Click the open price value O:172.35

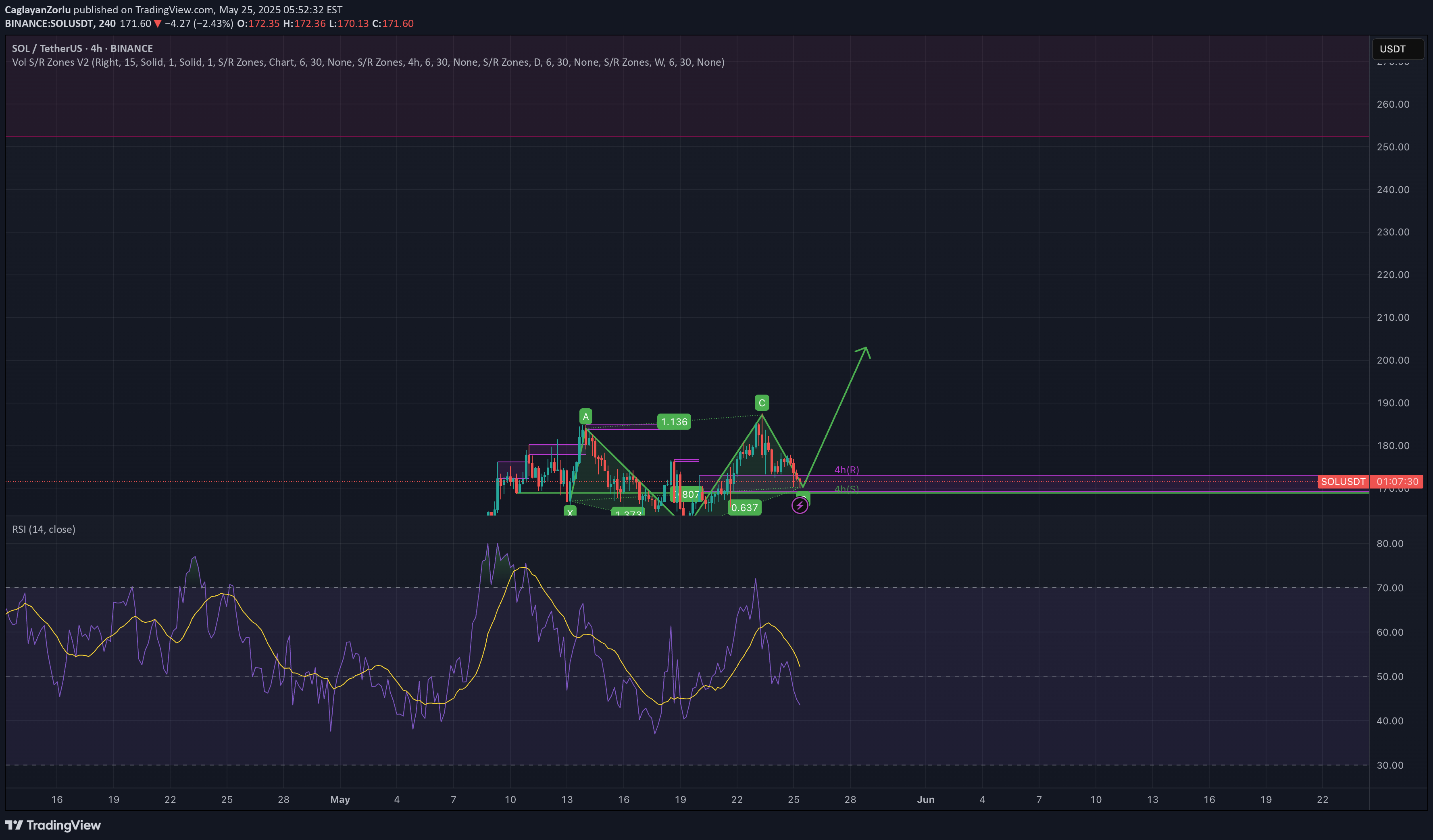tap(258, 23)
